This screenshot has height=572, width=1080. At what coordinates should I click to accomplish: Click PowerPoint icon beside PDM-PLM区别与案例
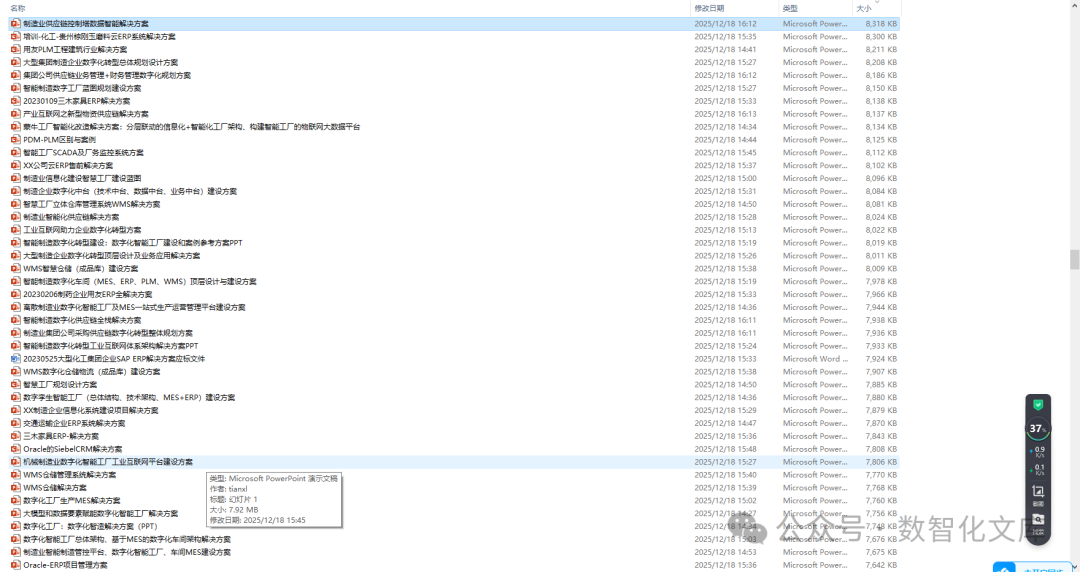click(16, 140)
